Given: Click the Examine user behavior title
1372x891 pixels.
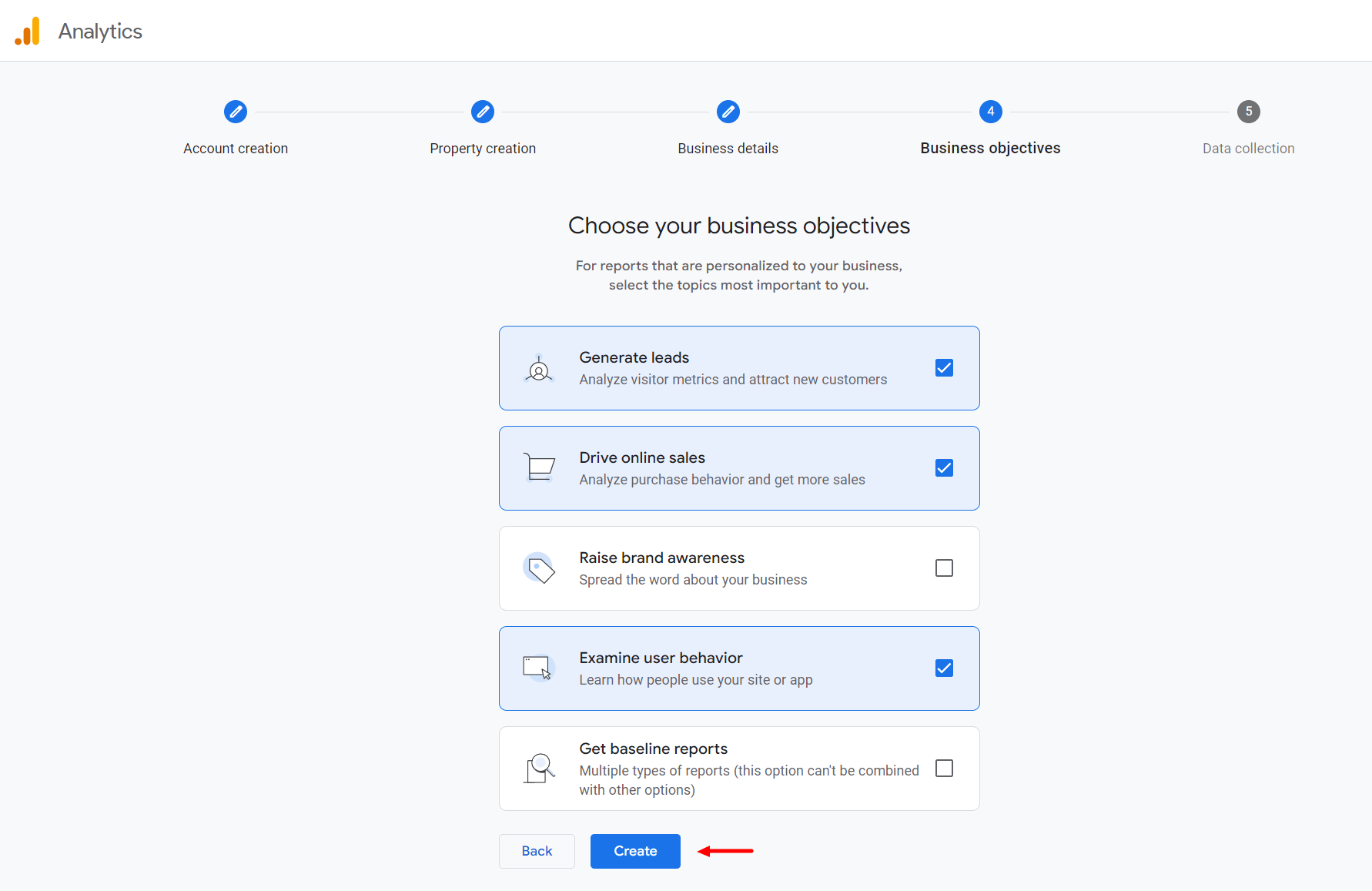Looking at the screenshot, I should coord(661,658).
